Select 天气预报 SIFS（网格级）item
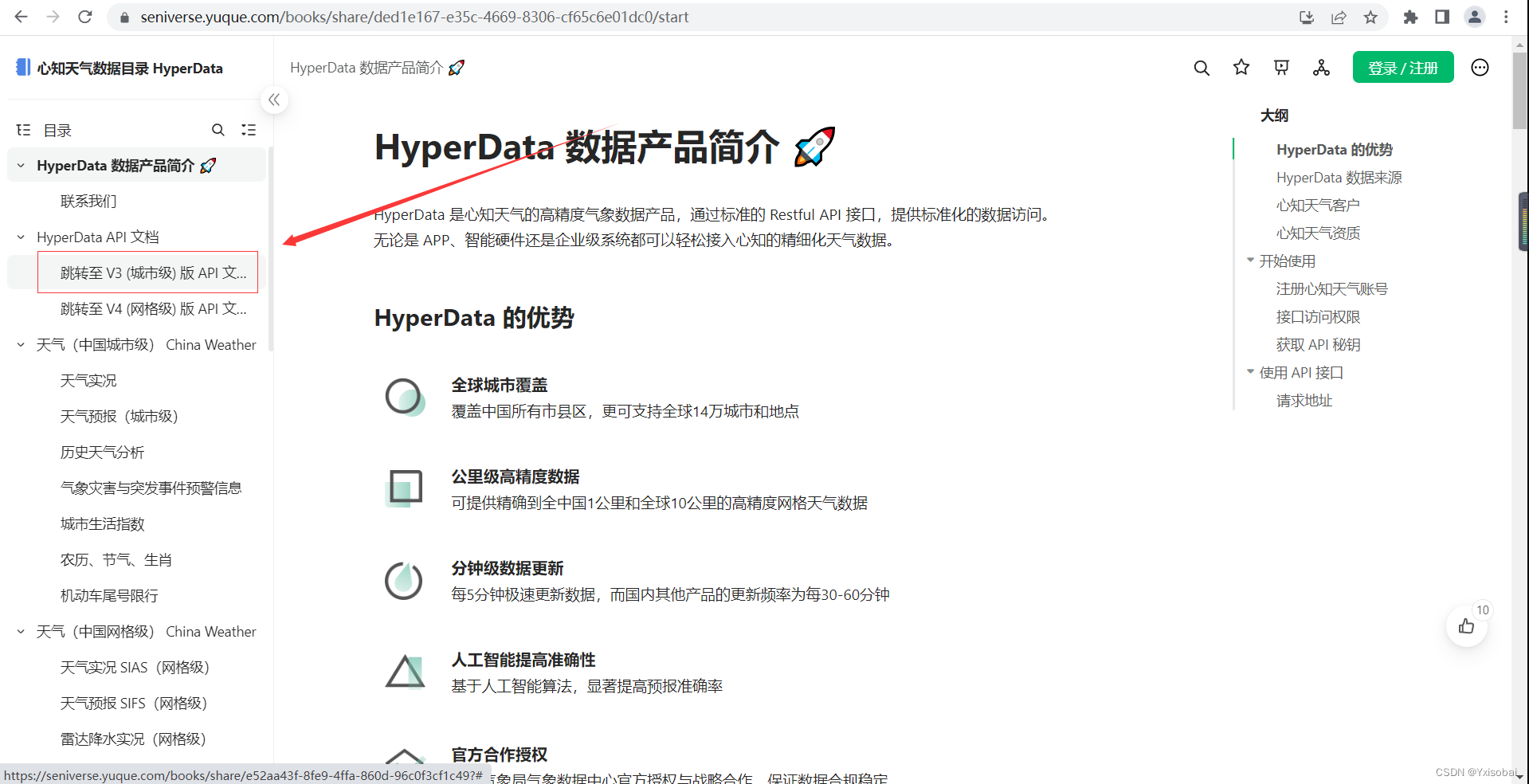 click(x=134, y=704)
